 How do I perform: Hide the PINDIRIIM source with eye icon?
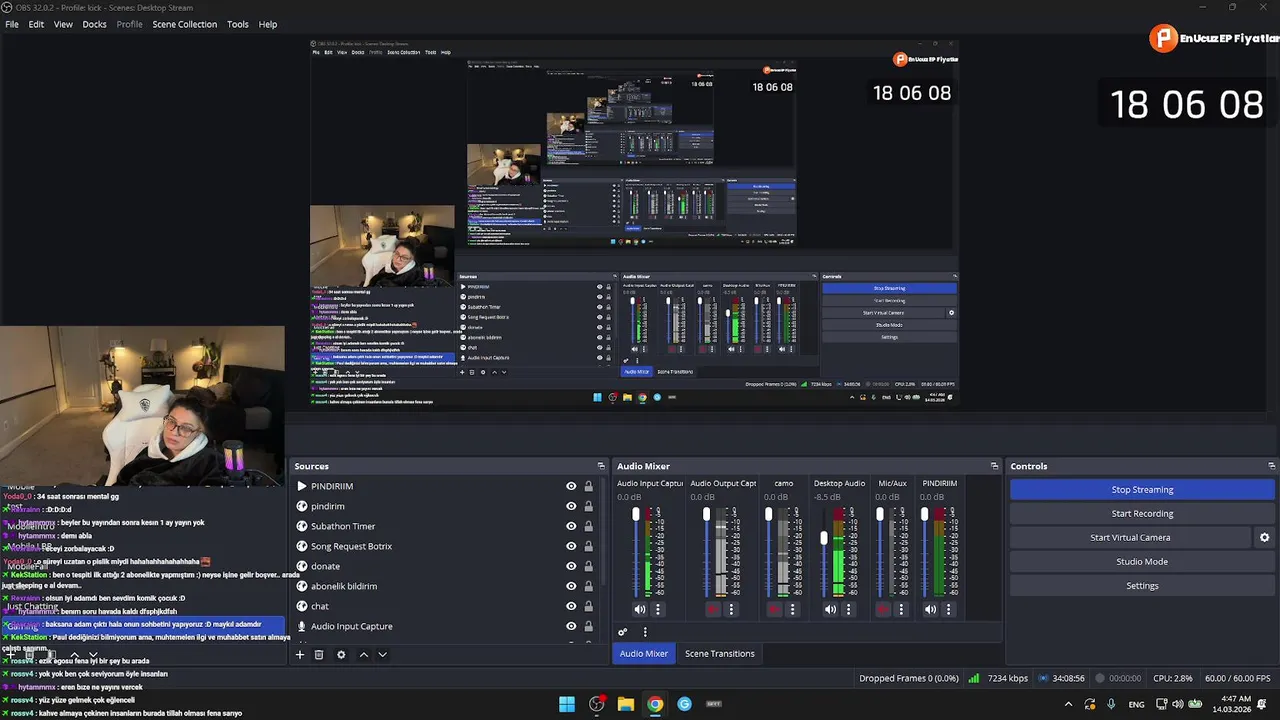point(571,486)
